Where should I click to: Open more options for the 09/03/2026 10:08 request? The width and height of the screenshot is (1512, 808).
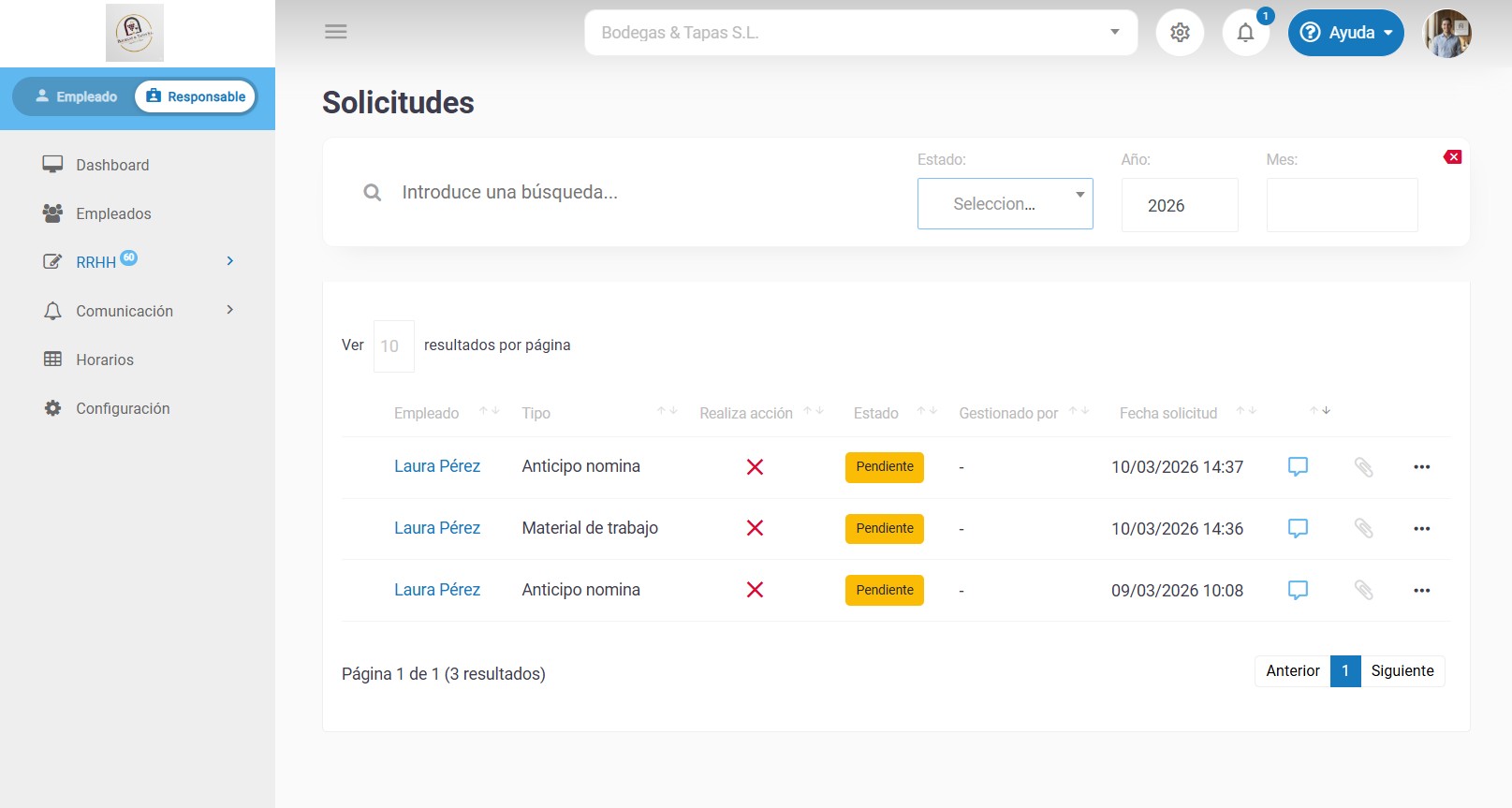pos(1421,591)
